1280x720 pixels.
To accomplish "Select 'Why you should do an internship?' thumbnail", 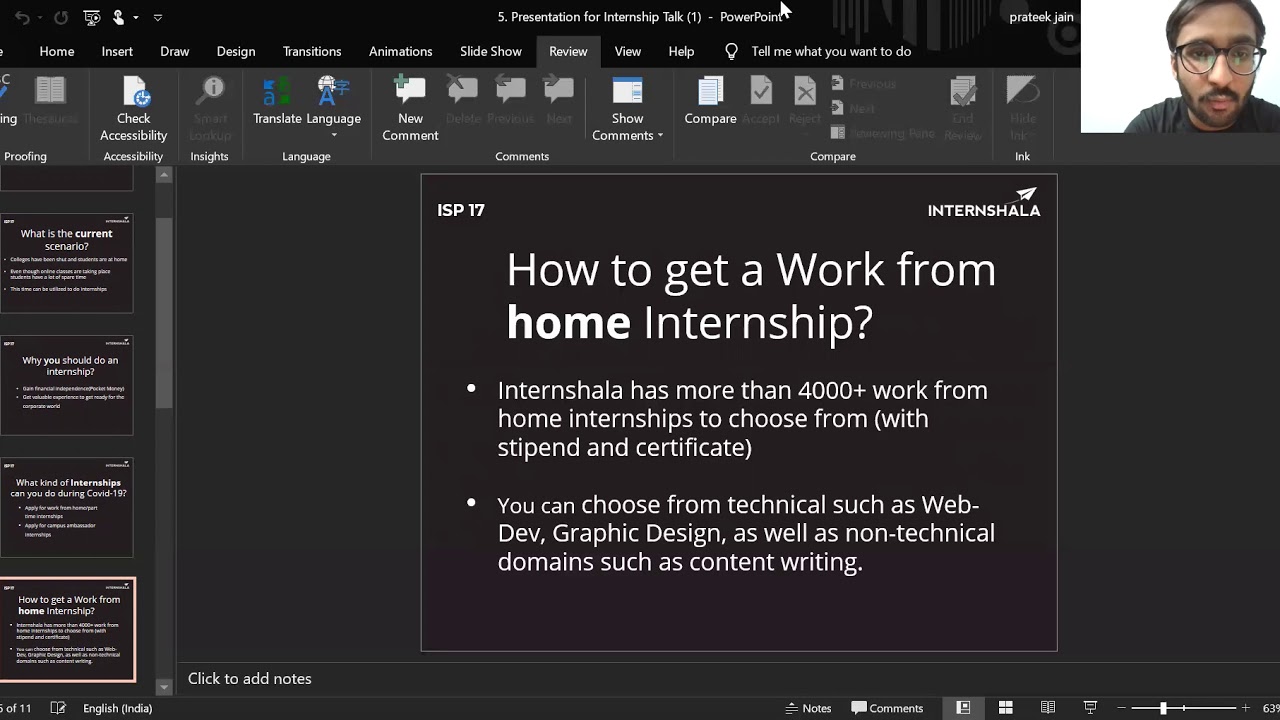I will (x=67, y=385).
